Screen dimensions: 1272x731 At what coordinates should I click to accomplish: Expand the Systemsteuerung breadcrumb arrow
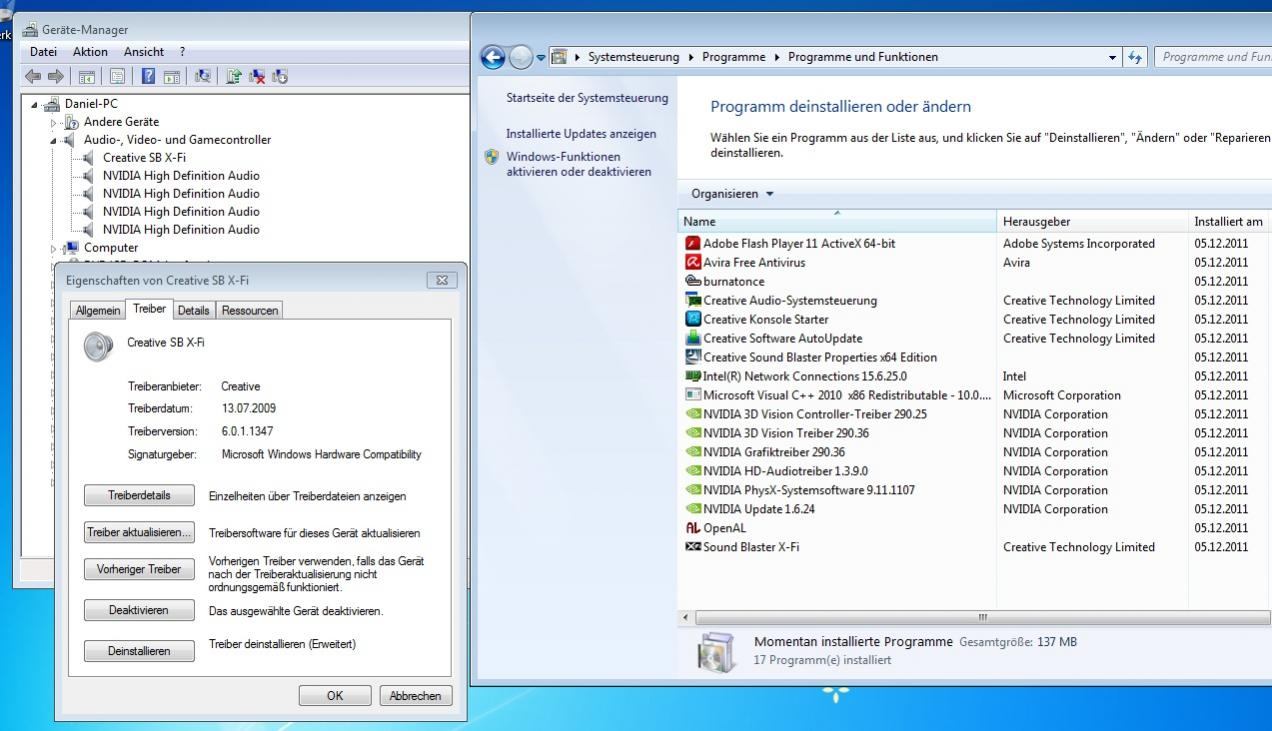tap(690, 57)
